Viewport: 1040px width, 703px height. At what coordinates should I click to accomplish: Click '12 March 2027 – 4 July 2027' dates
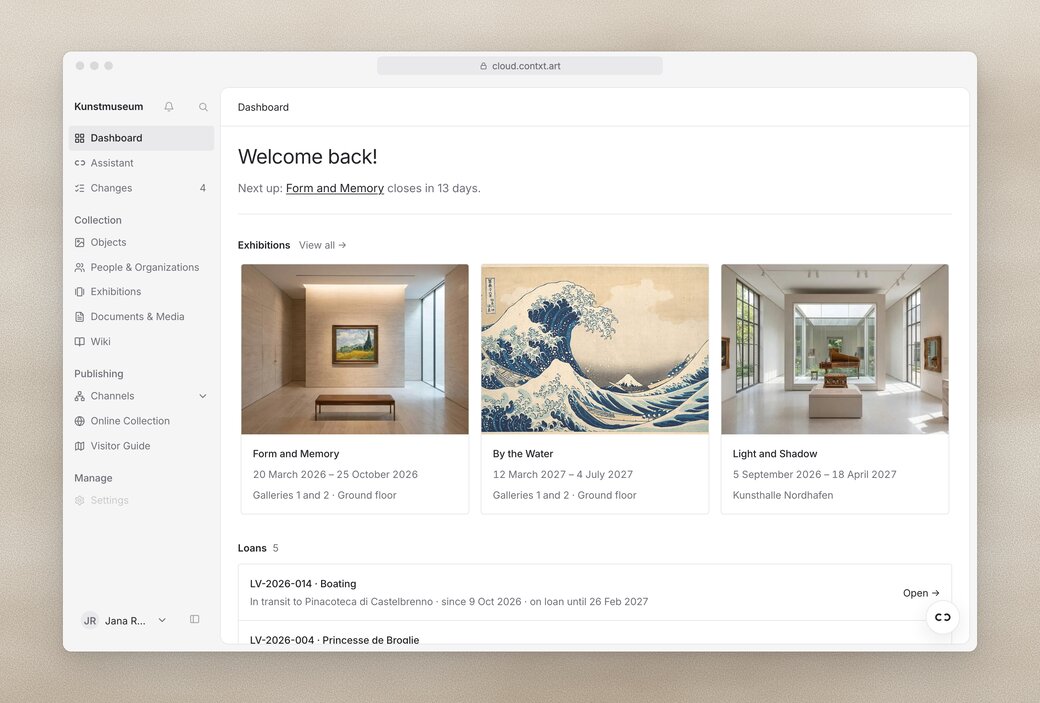[x=562, y=475]
